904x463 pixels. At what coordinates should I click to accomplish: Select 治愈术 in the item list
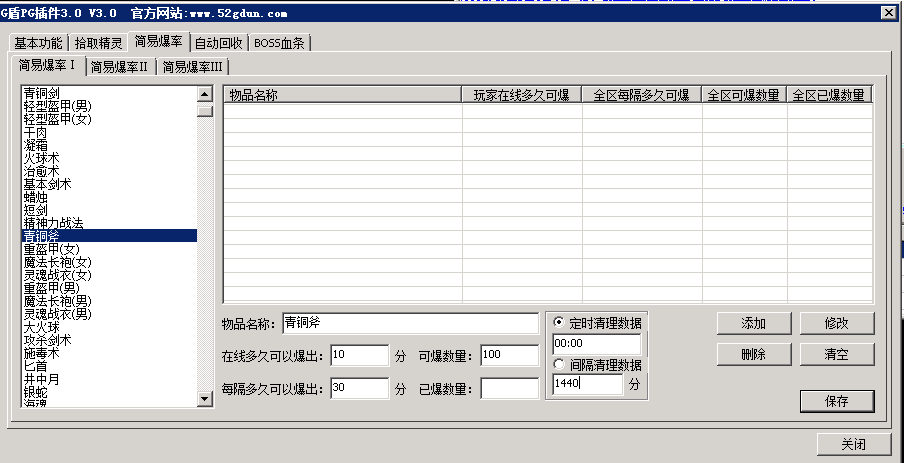109,171
